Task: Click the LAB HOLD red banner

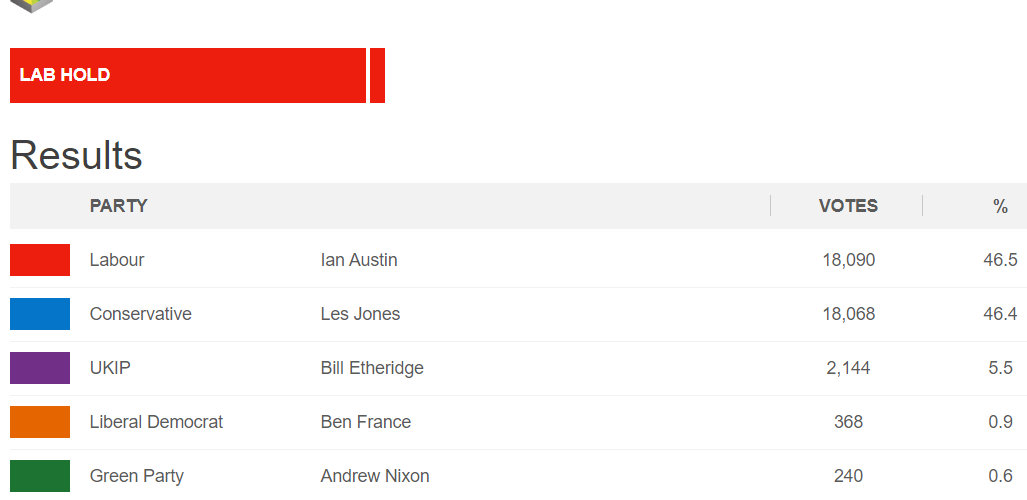Action: [x=188, y=75]
